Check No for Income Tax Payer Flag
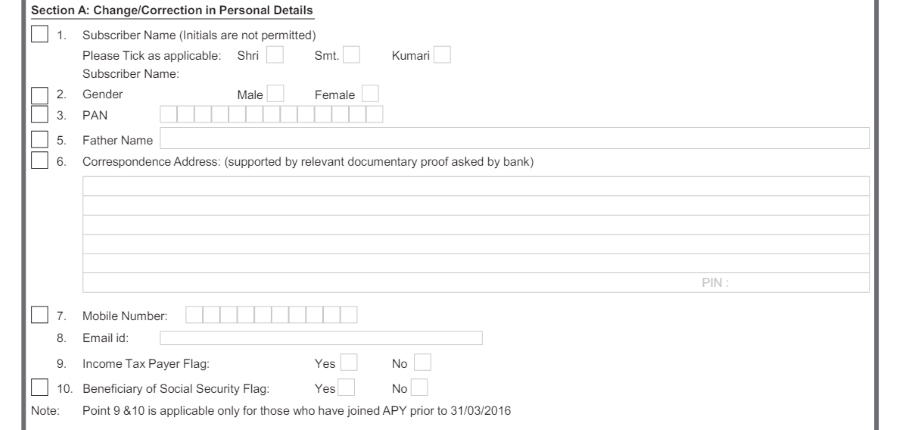Image resolution: width=900 pixels, height=430 pixels. [x=422, y=363]
